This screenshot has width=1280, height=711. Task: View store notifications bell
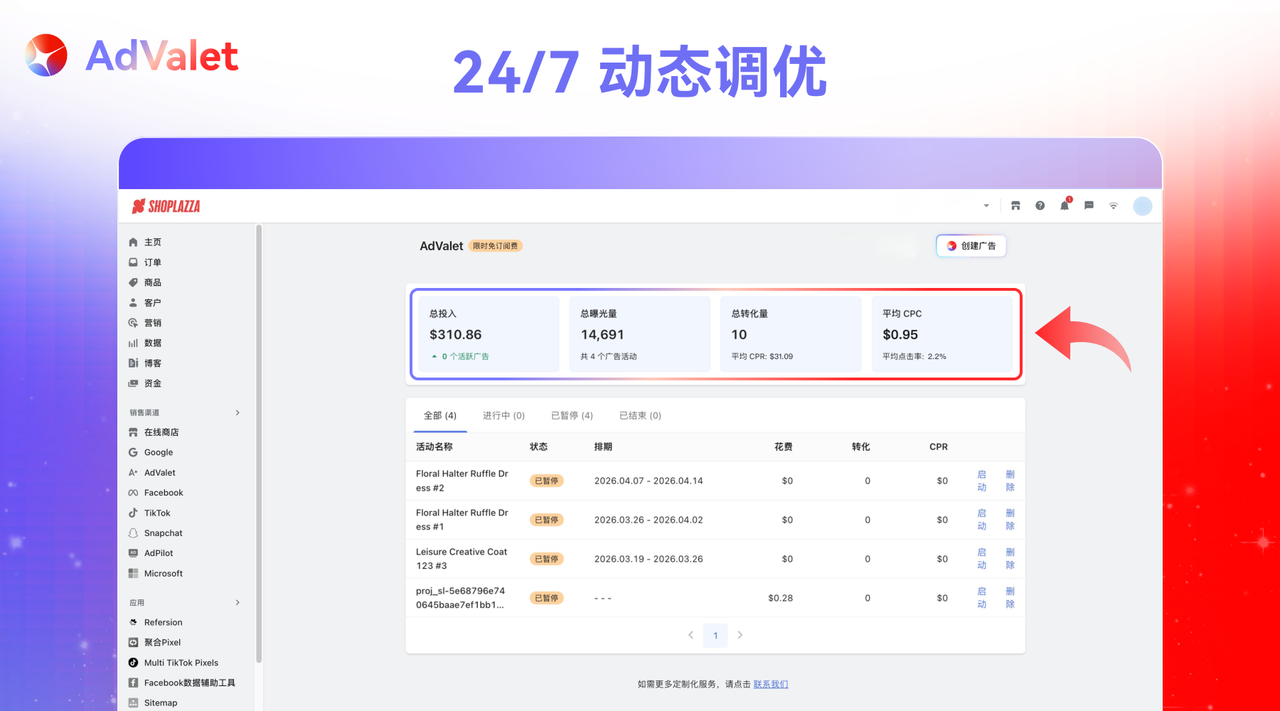tap(1064, 205)
